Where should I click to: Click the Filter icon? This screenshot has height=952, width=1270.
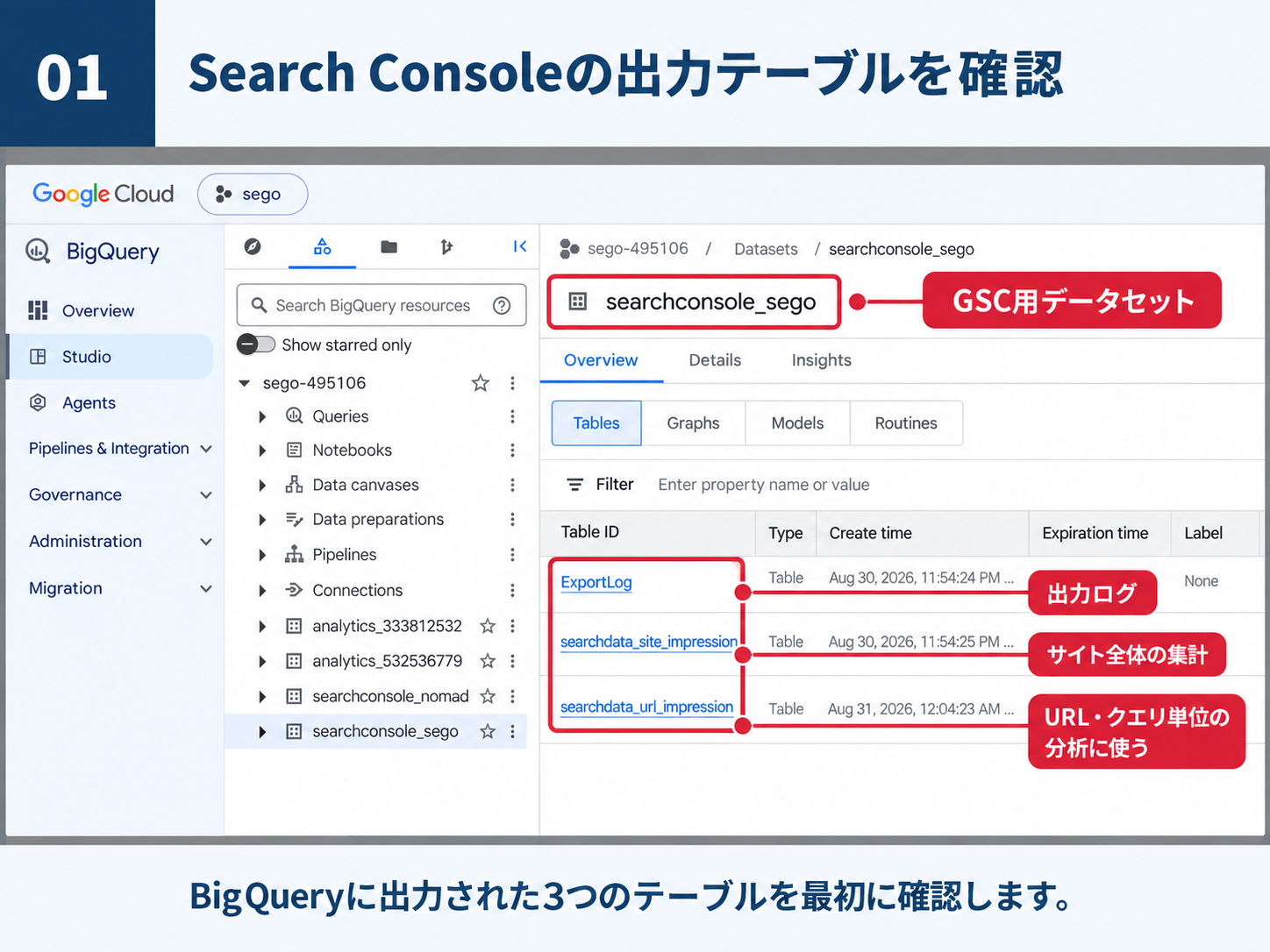[x=574, y=485]
